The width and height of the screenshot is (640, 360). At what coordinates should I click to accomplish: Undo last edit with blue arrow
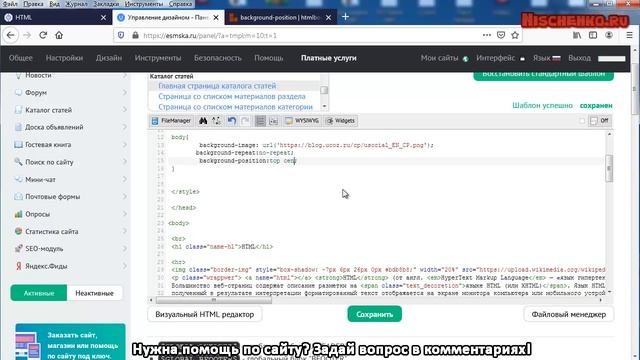(232, 121)
